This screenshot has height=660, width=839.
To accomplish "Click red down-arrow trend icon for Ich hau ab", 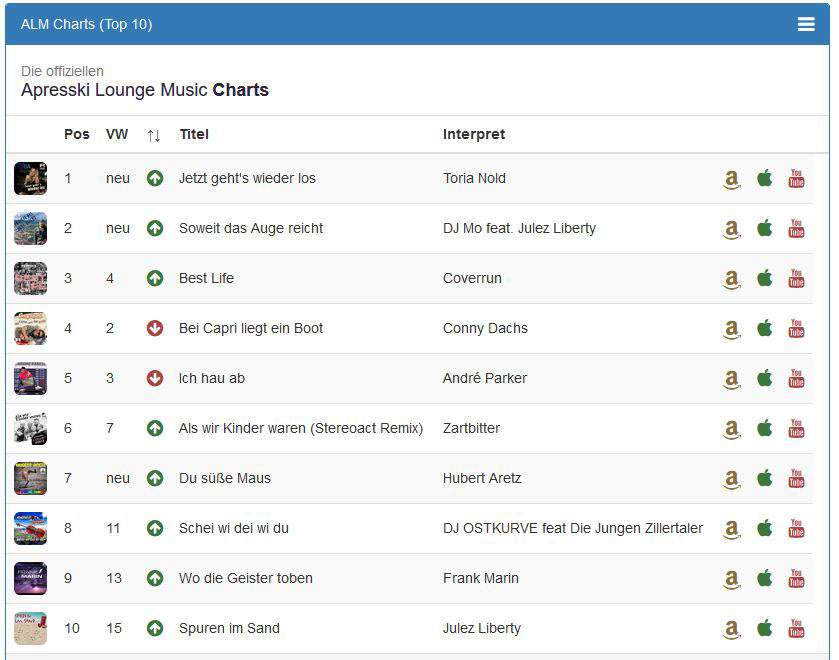I will [155, 378].
